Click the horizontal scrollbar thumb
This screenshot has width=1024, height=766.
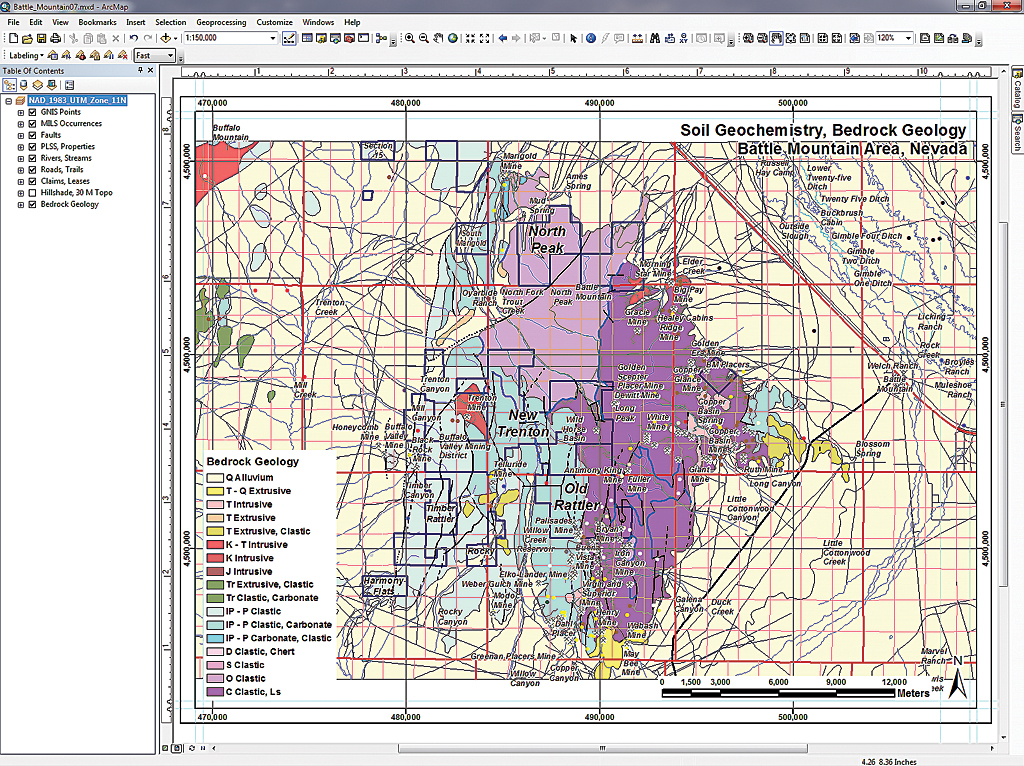click(603, 748)
